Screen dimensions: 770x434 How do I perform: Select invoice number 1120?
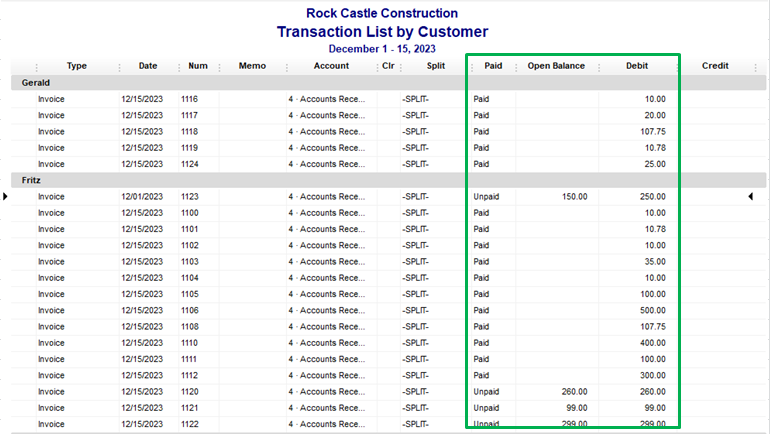click(190, 391)
